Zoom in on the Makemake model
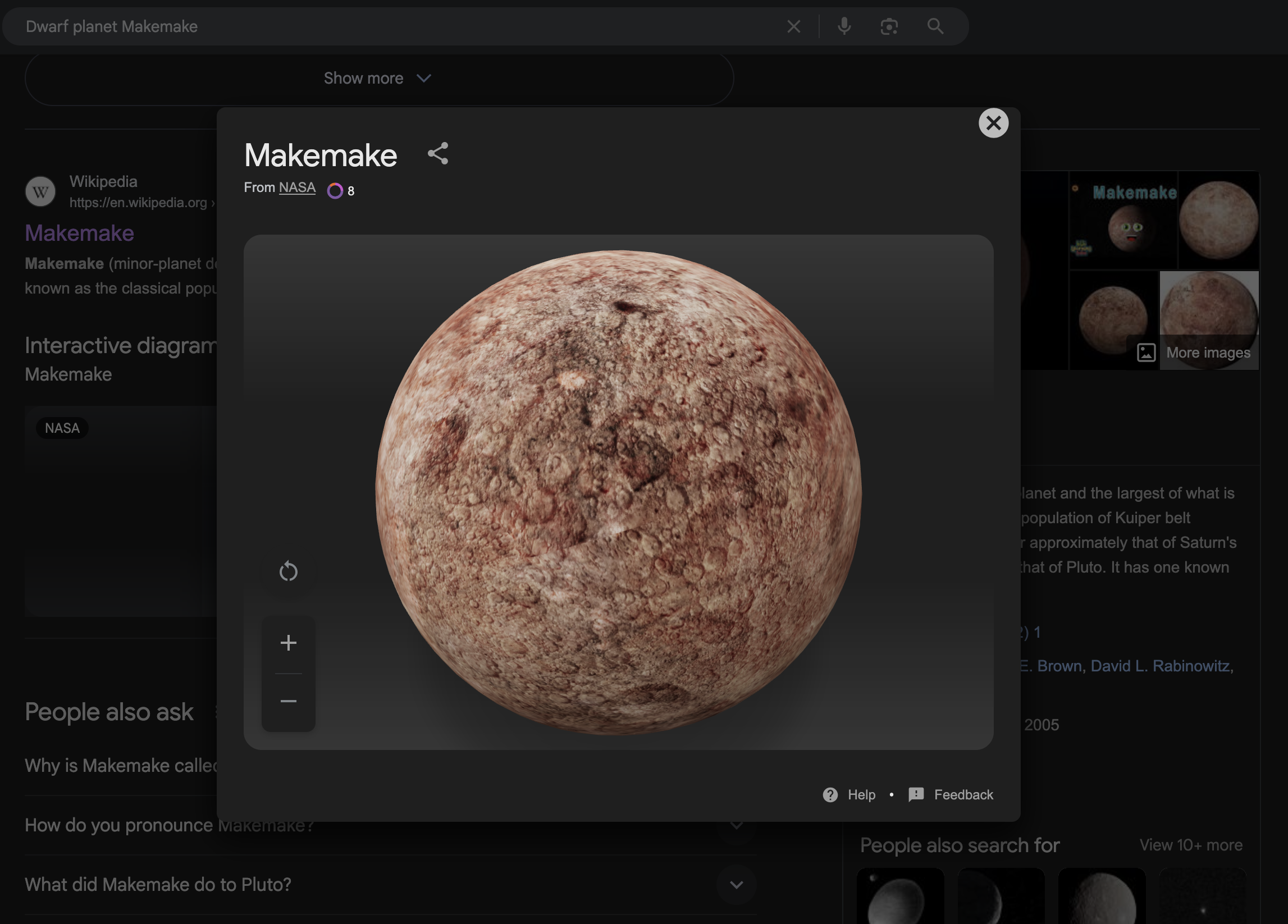The image size is (1288, 924). point(289,643)
